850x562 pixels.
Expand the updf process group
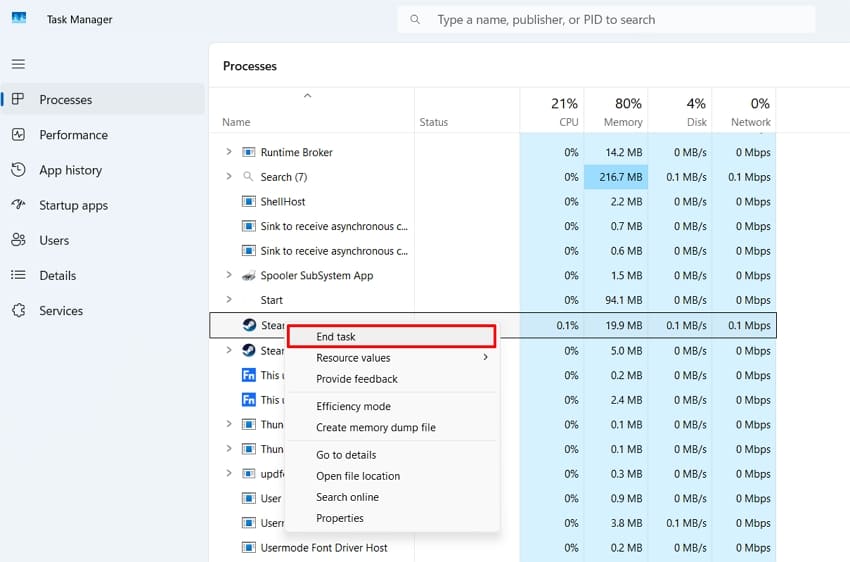pyautogui.click(x=229, y=473)
